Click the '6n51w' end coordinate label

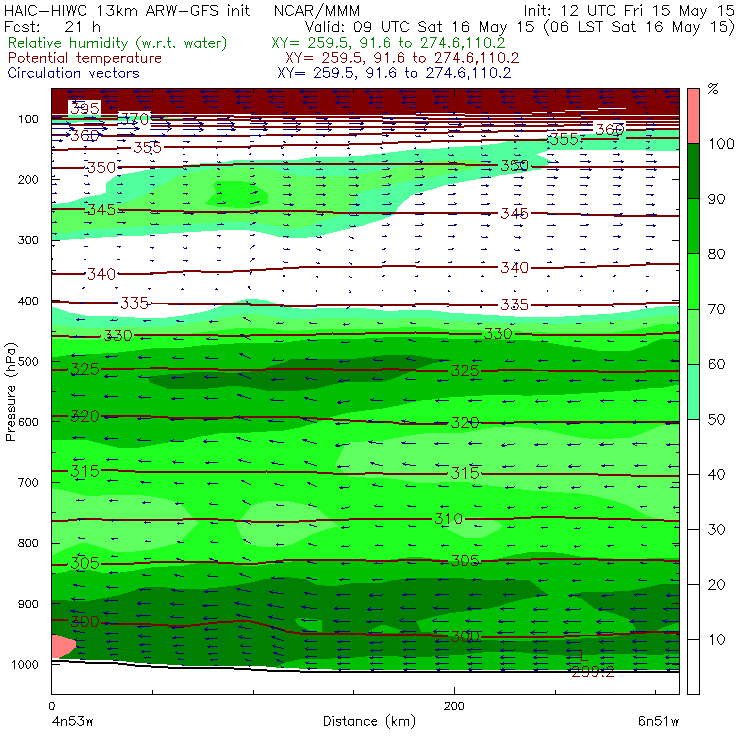click(x=658, y=722)
